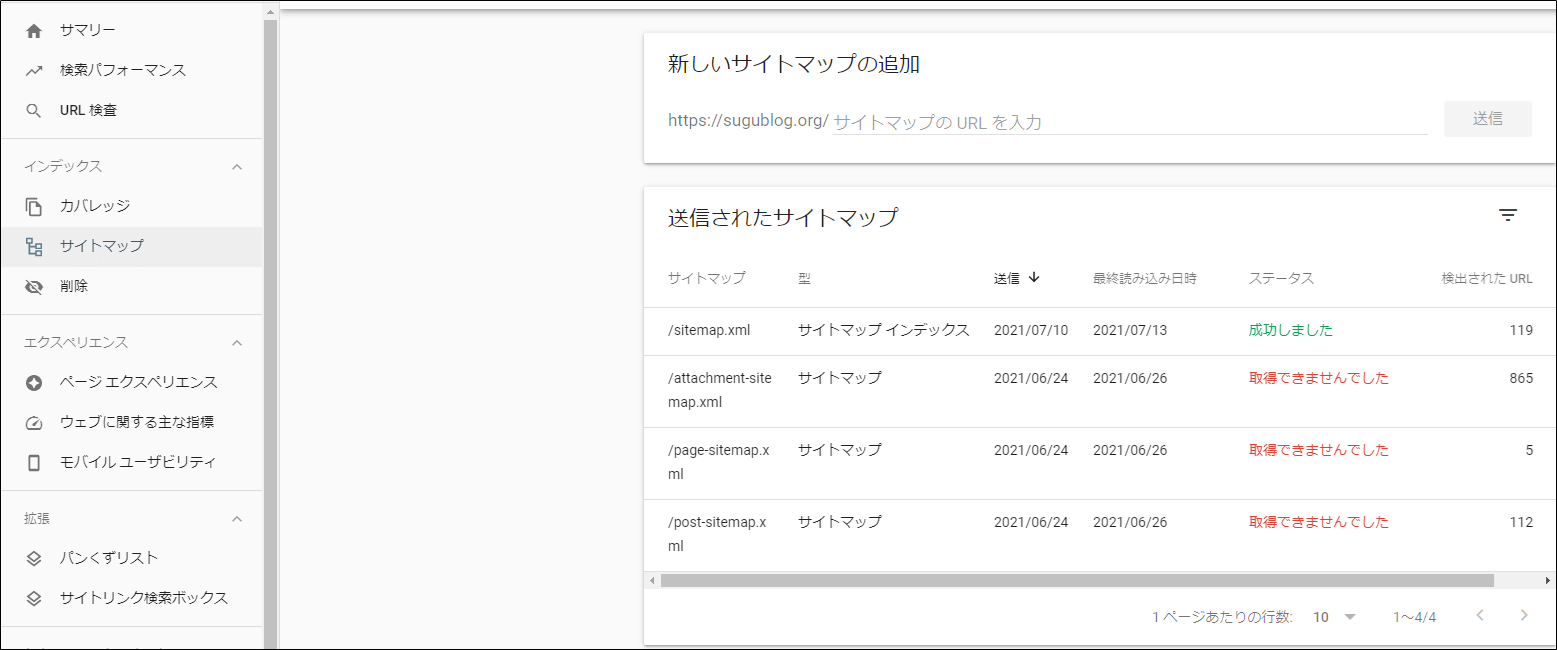Click the home icon beside サマリー

click(34, 31)
